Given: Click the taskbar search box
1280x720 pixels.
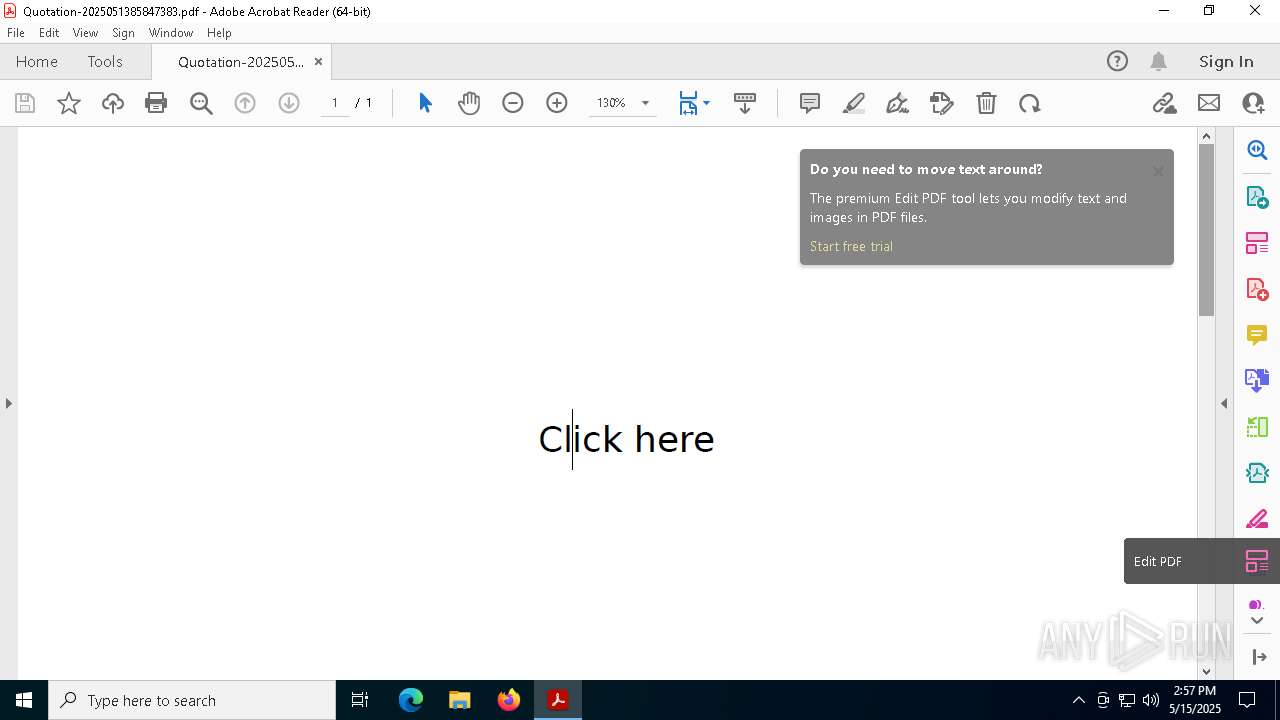Looking at the screenshot, I should (192, 700).
